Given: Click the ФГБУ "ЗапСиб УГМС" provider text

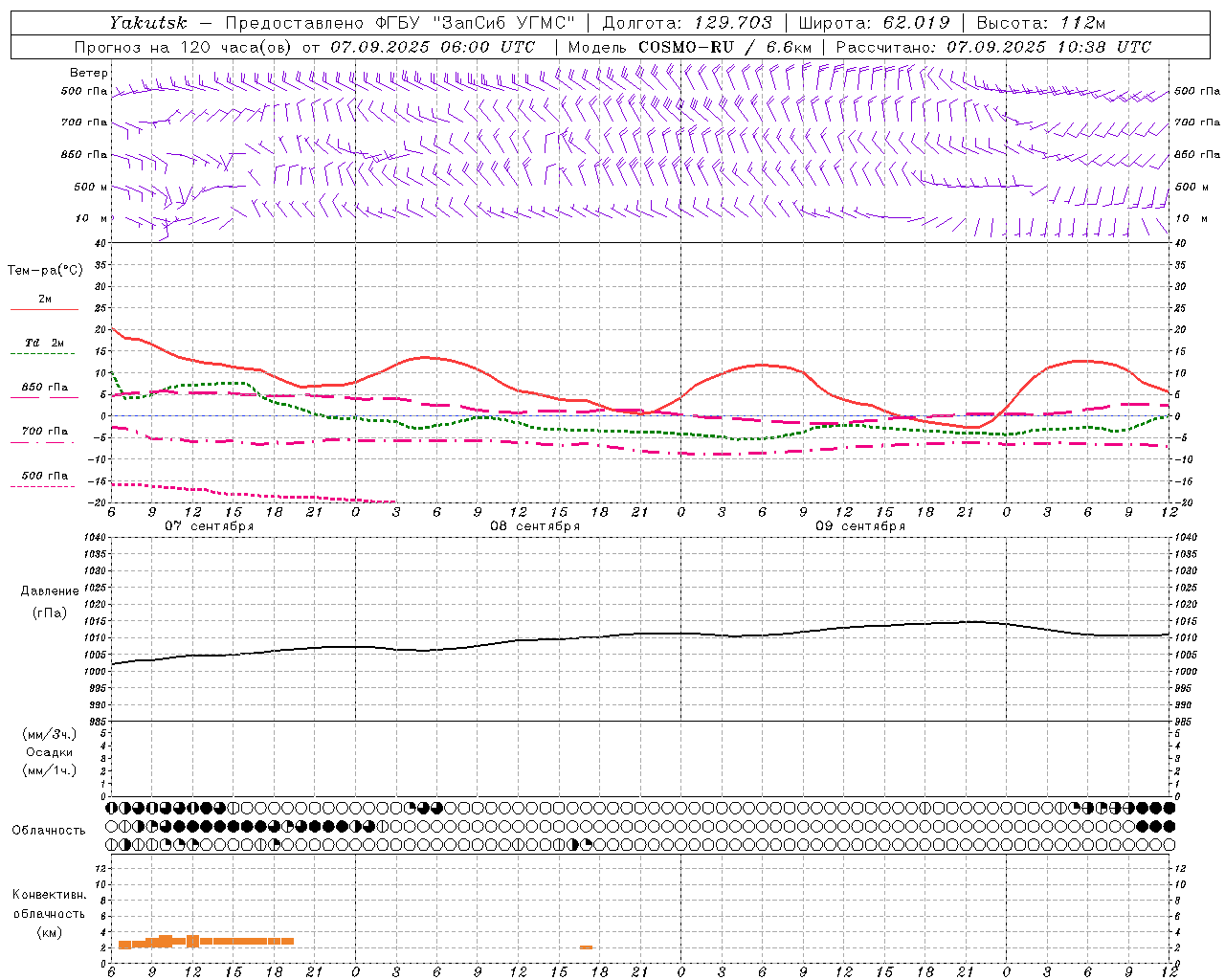Looking at the screenshot, I should 477,23.
